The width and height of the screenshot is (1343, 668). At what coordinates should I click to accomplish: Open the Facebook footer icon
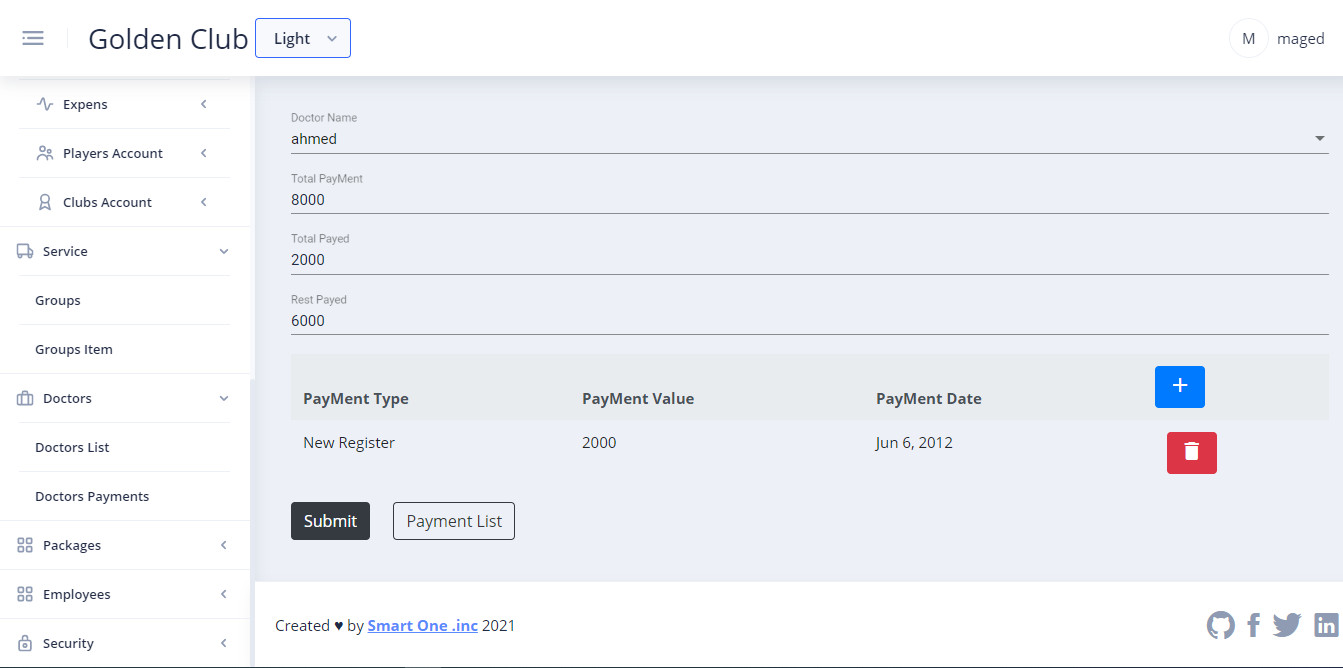(1254, 626)
